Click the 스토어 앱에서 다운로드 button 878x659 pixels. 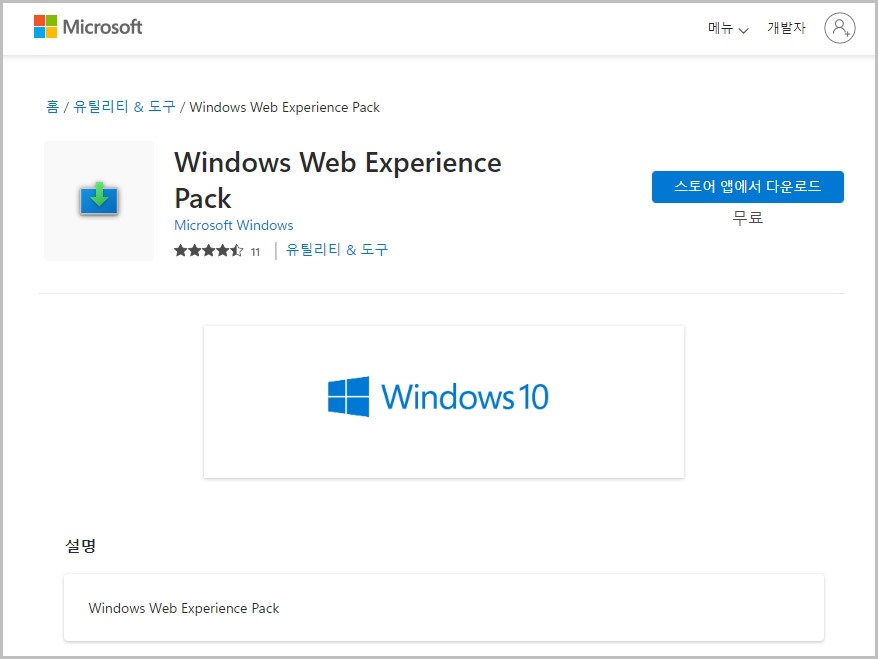(x=748, y=186)
